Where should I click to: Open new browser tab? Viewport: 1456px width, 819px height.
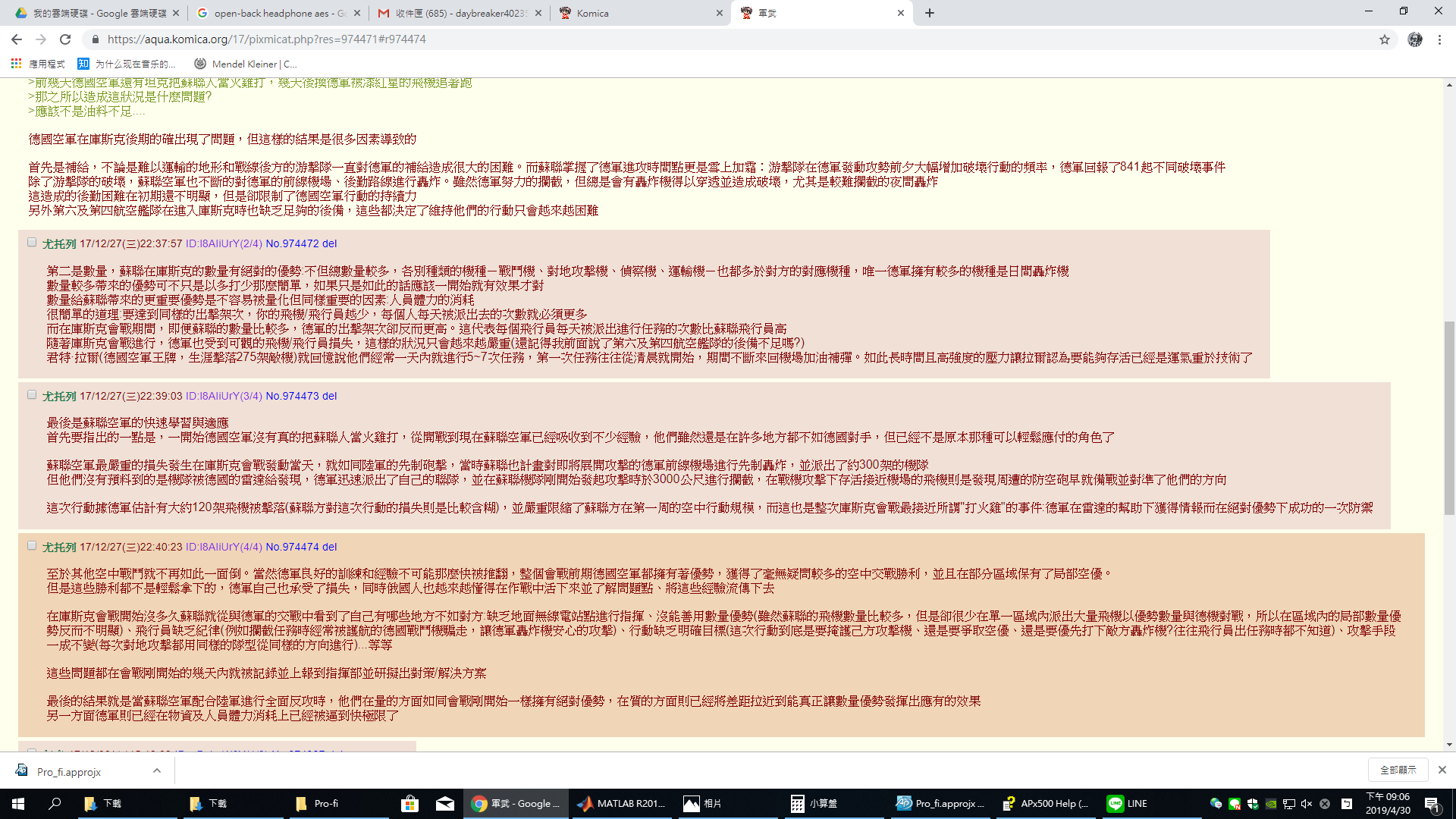(x=930, y=13)
